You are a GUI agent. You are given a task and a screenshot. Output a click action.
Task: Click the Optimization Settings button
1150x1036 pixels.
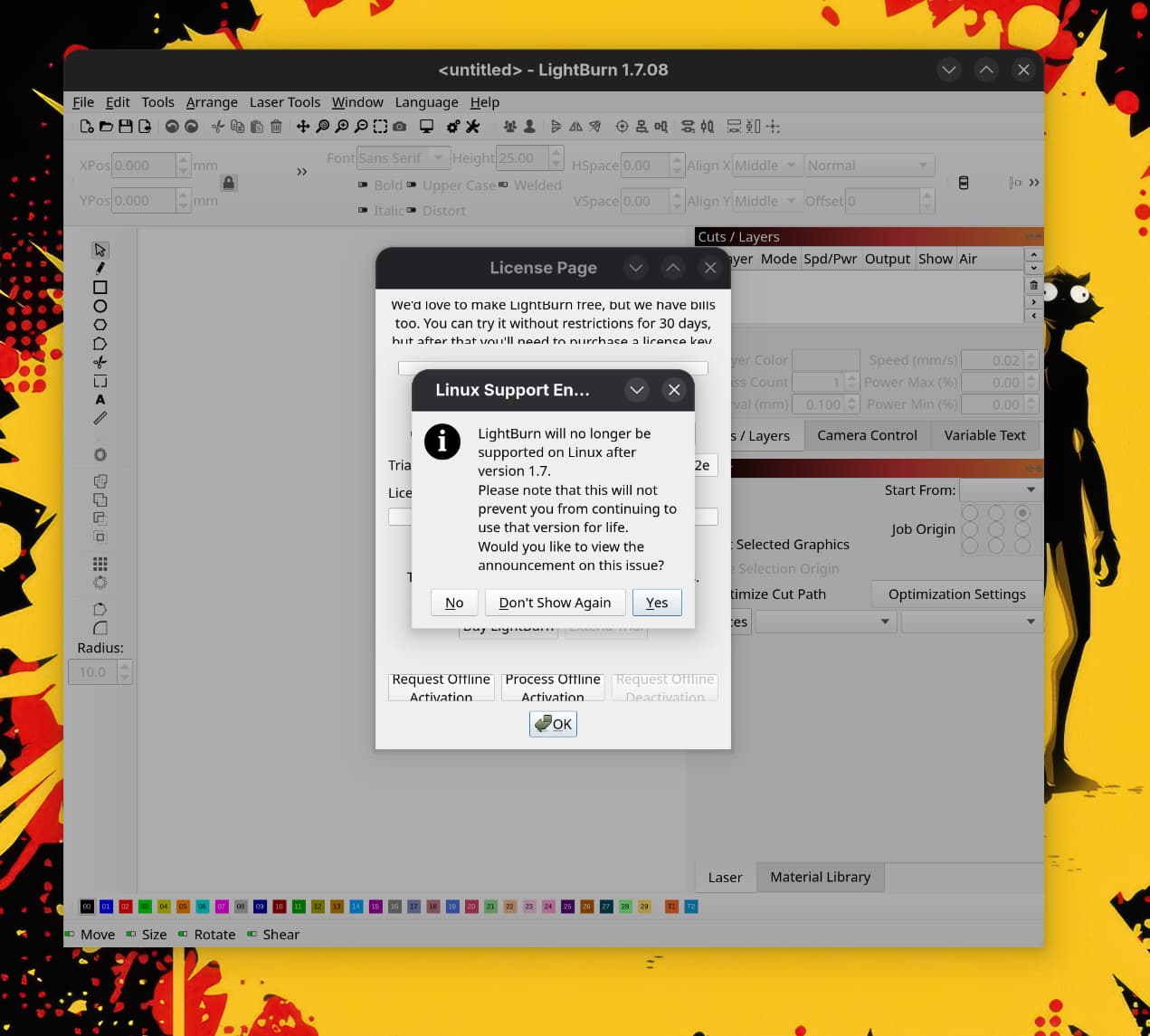pos(956,594)
